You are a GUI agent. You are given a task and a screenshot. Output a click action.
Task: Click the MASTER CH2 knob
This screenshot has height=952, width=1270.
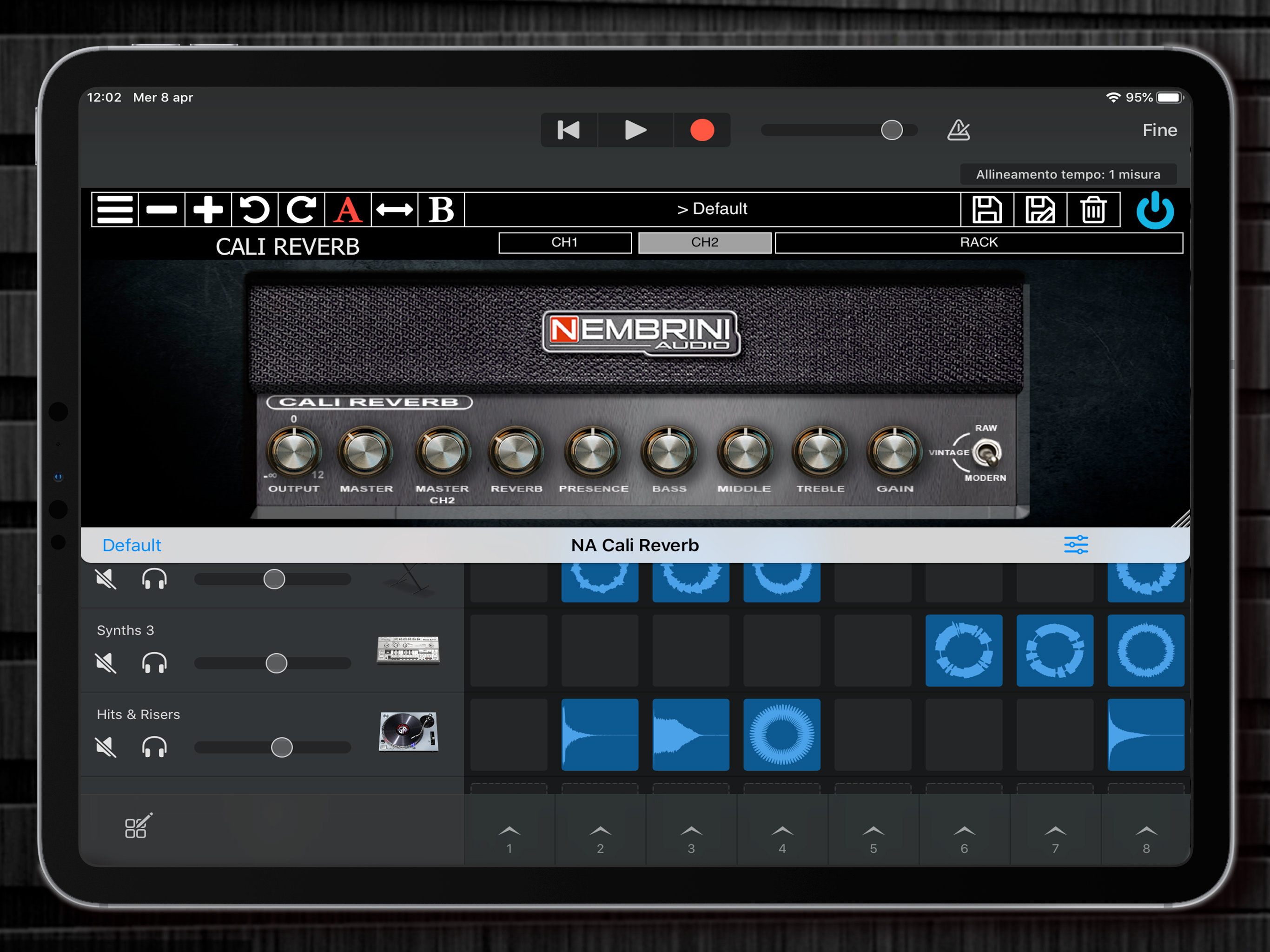pyautogui.click(x=442, y=452)
